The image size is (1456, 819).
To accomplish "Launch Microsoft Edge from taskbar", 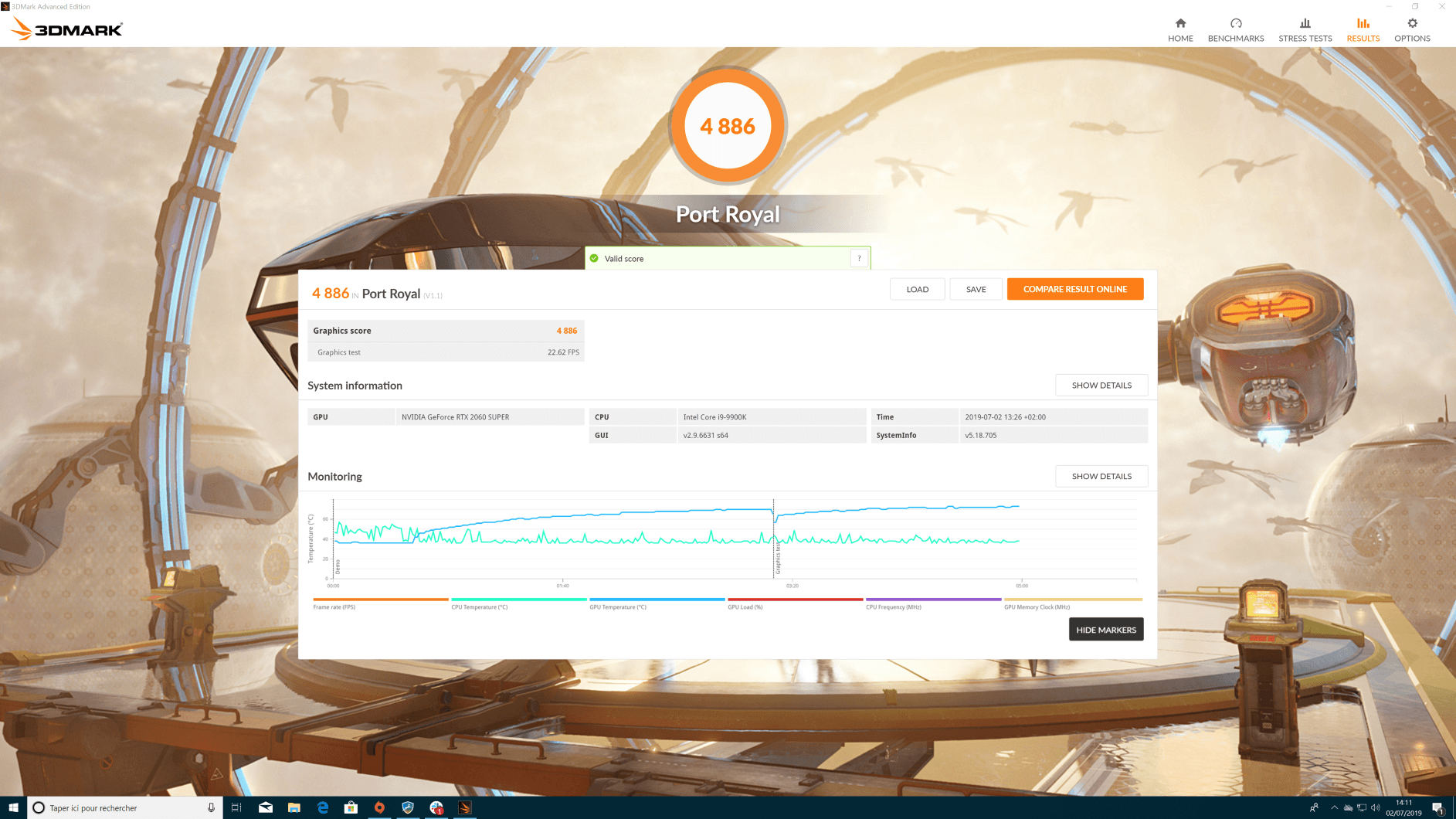I will [x=323, y=807].
